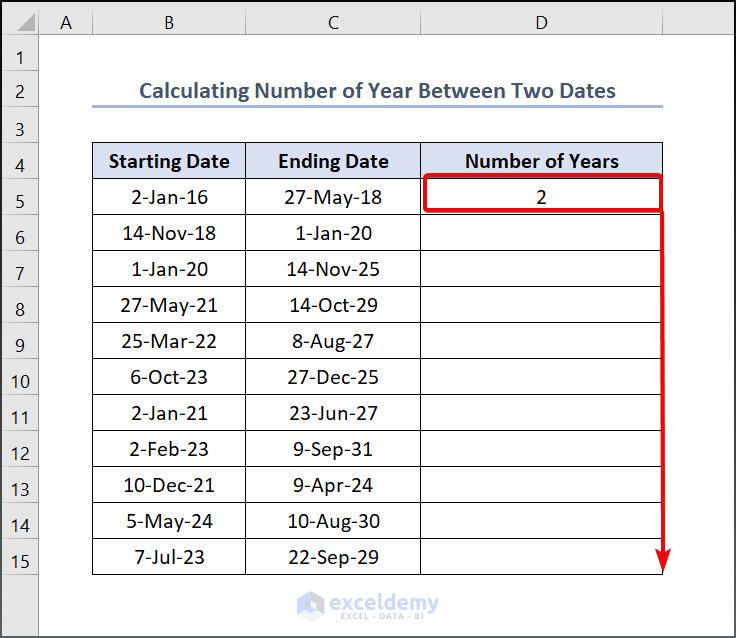Image resolution: width=736 pixels, height=638 pixels.
Task: Select cell containing 2-Jan-21
Action: point(169,413)
